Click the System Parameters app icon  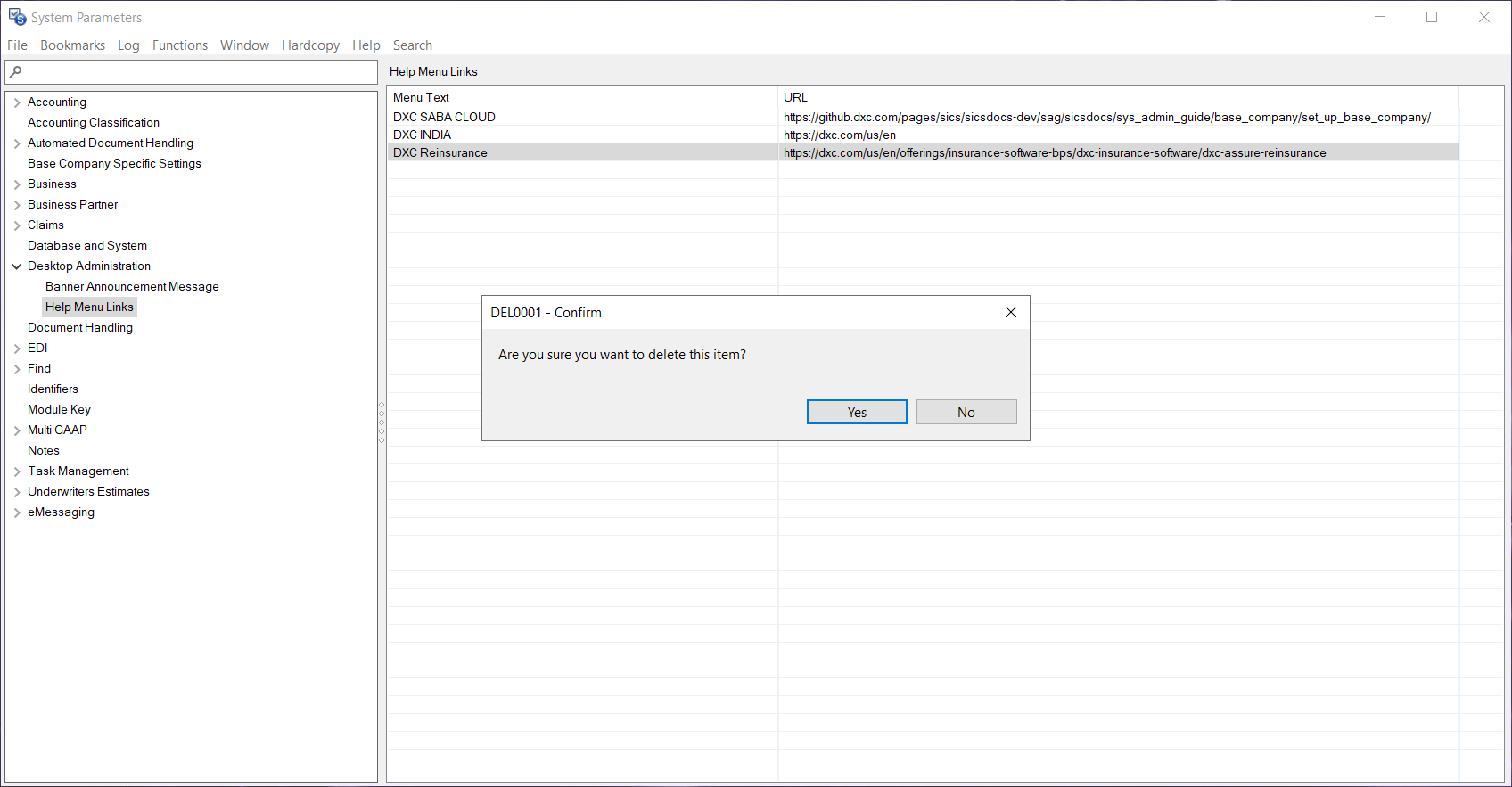coord(17,17)
